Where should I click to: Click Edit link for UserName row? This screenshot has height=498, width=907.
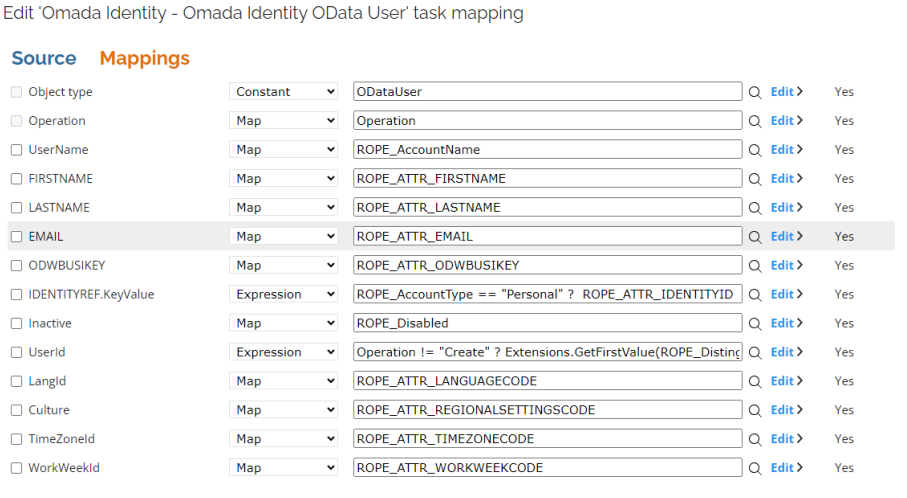tap(786, 149)
